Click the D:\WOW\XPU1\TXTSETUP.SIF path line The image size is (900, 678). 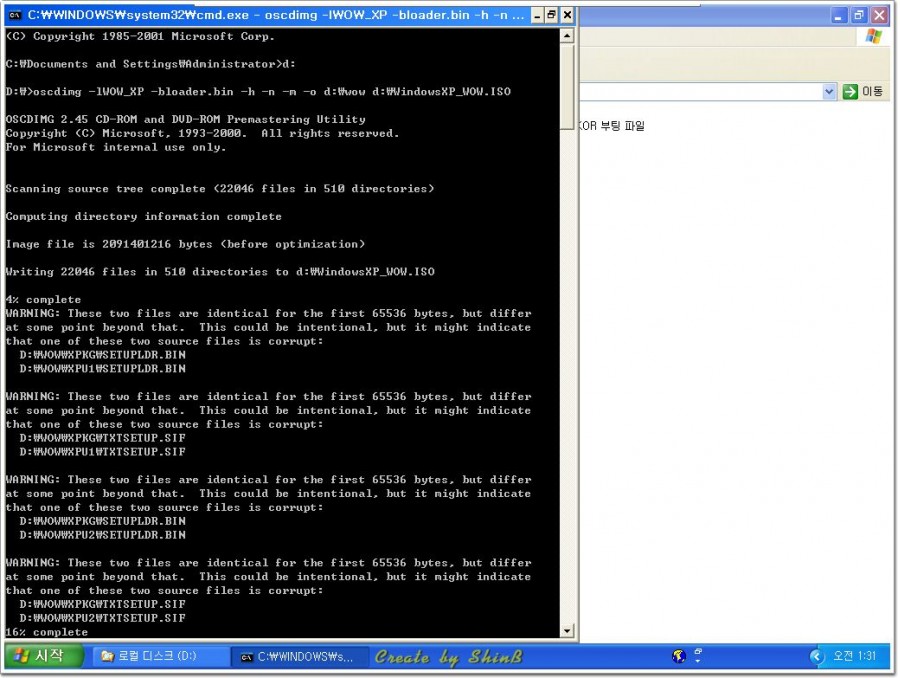[x=103, y=452]
